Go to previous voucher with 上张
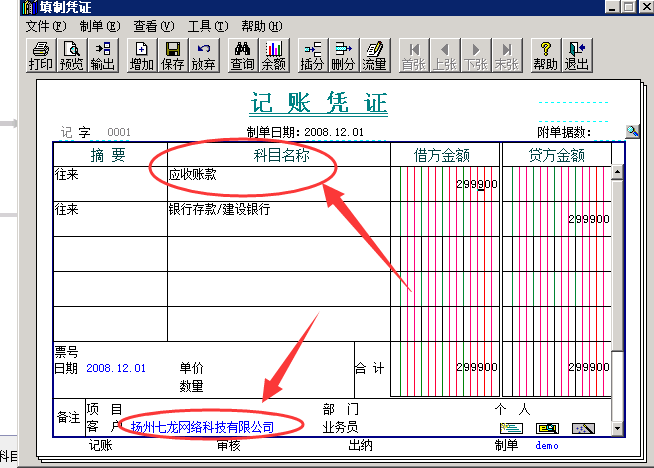654x468 pixels. click(445, 55)
